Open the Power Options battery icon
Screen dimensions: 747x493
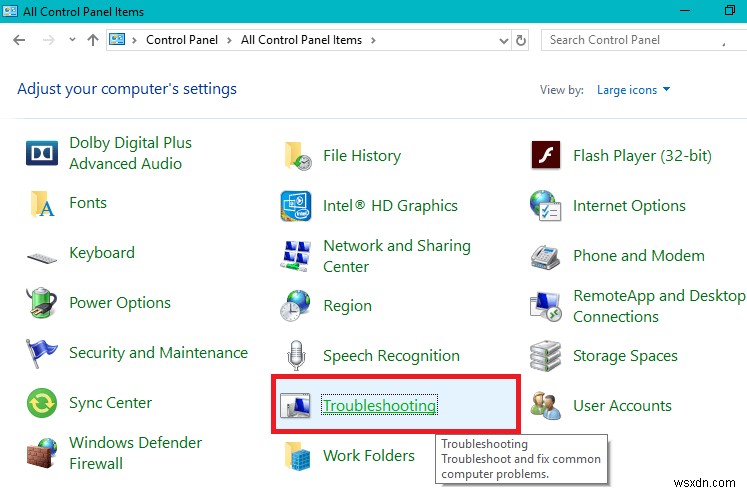(42, 303)
